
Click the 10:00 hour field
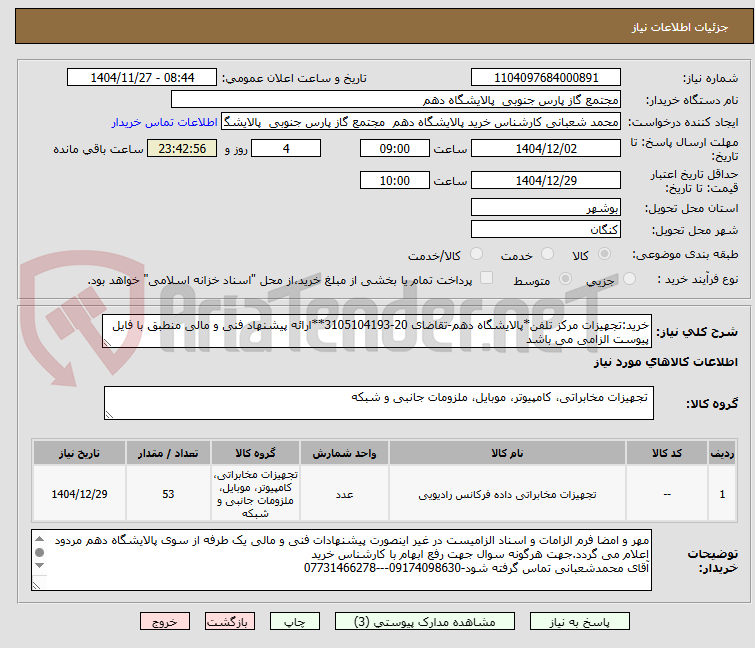click(x=394, y=180)
